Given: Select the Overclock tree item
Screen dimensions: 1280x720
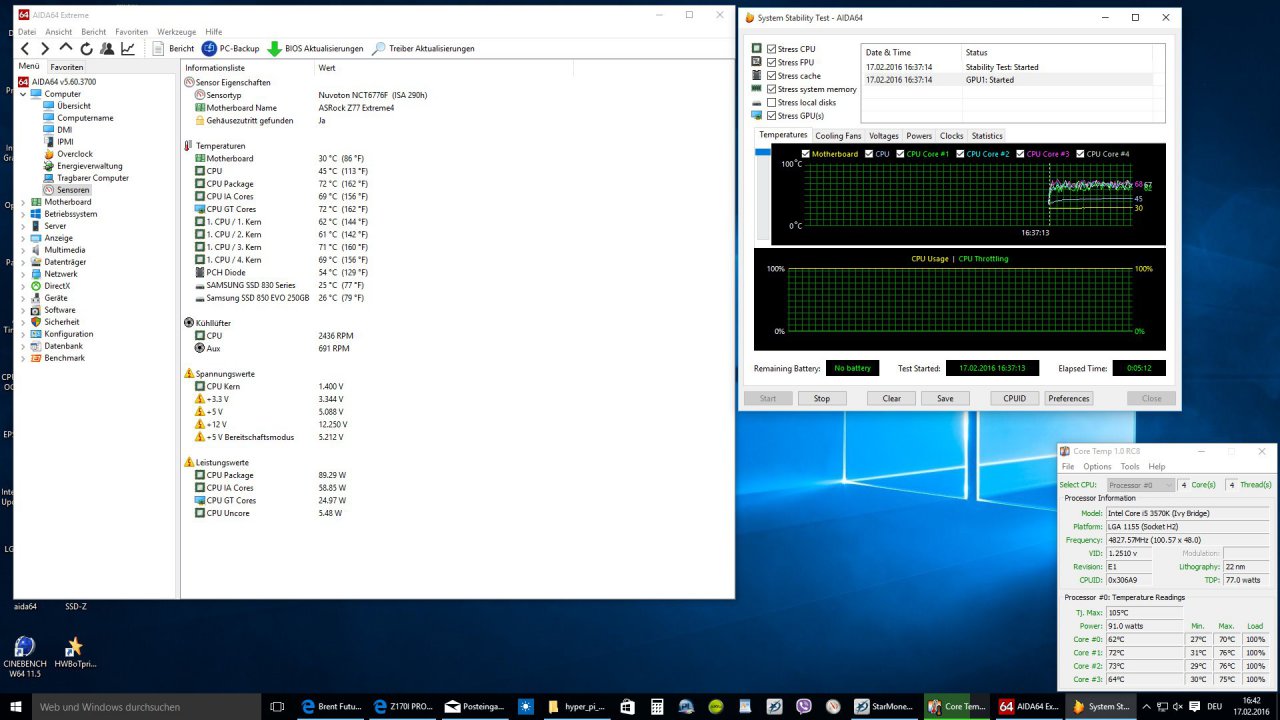Looking at the screenshot, I should 75,154.
